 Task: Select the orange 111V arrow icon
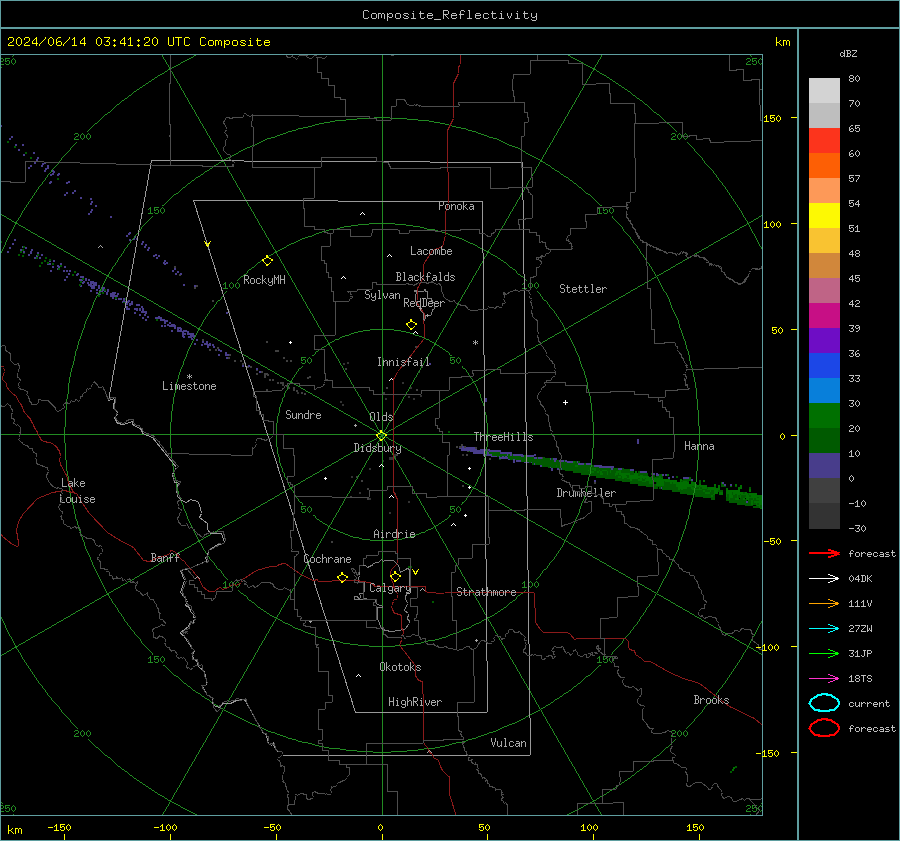(824, 603)
